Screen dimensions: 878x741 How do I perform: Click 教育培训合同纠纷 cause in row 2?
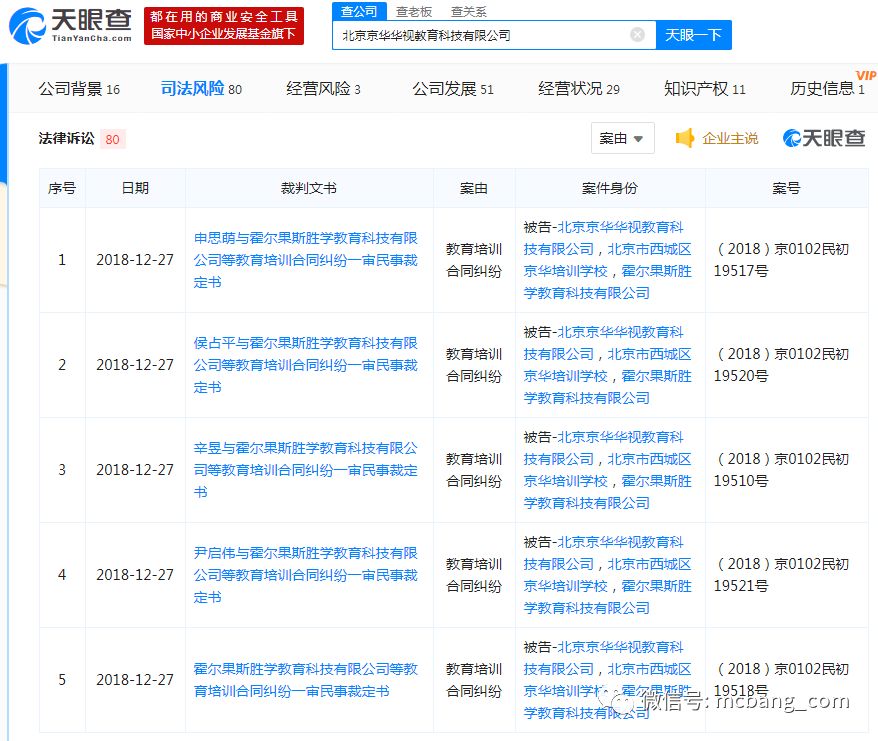(x=474, y=365)
